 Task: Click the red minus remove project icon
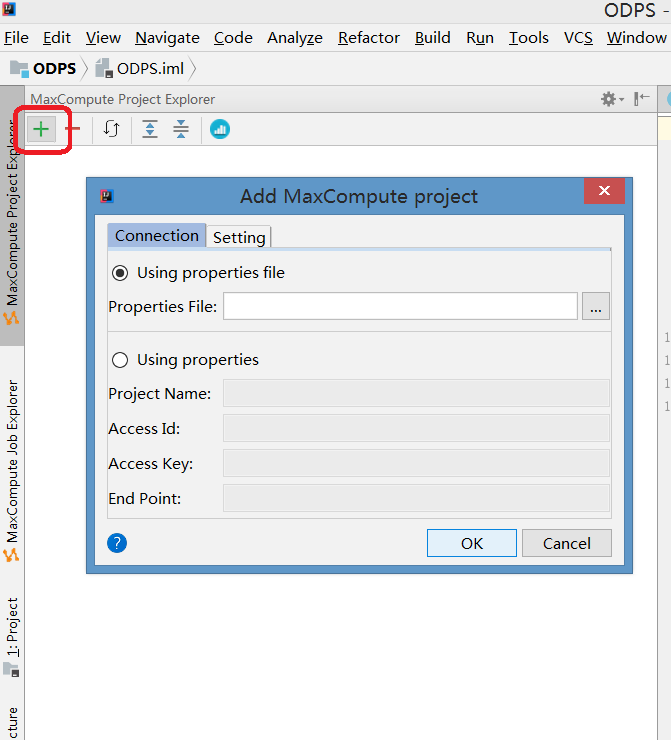73,128
